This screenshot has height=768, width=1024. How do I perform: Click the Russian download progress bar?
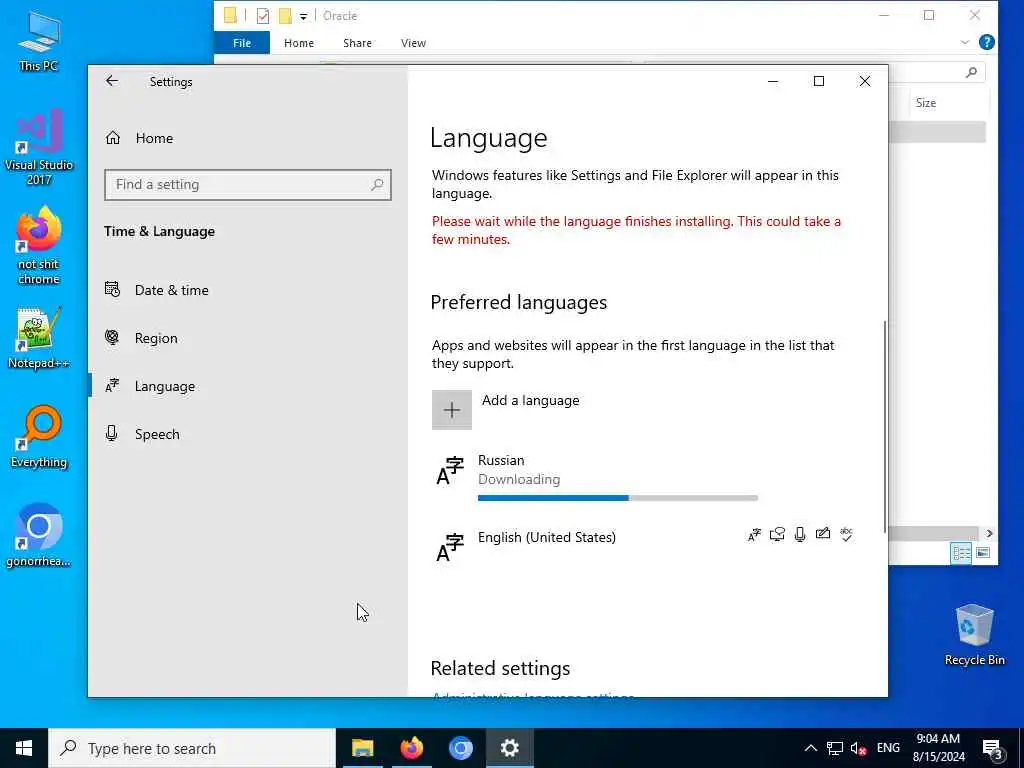pos(618,498)
